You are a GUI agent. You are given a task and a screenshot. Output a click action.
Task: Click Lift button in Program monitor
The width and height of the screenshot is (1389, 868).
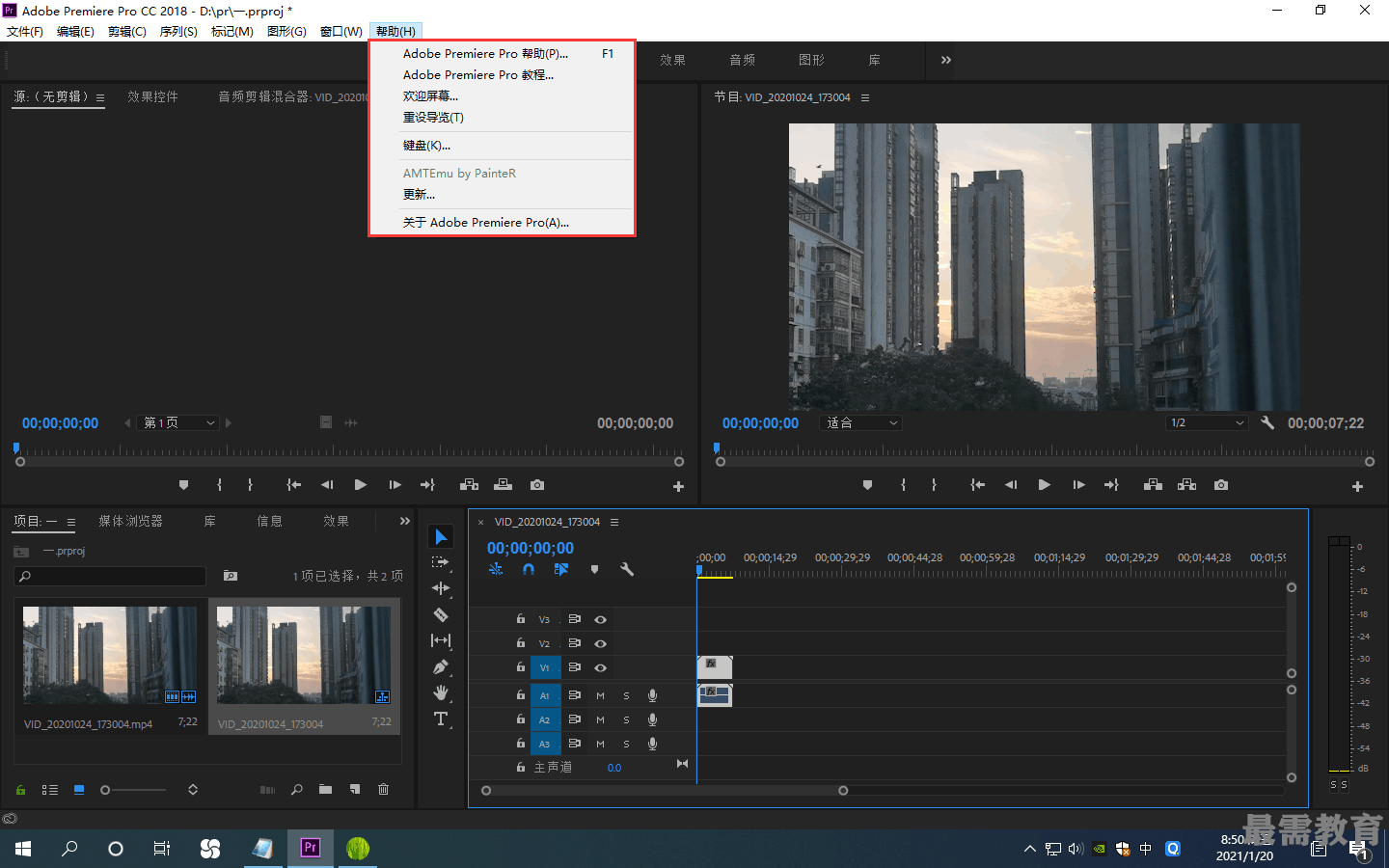(x=1153, y=485)
